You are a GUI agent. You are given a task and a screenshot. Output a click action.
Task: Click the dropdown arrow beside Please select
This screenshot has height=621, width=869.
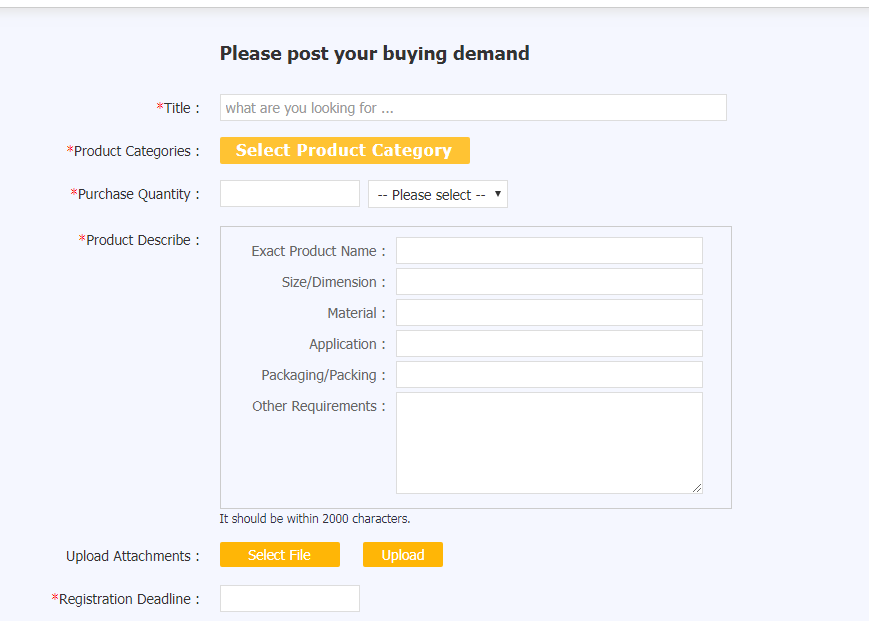(x=498, y=194)
